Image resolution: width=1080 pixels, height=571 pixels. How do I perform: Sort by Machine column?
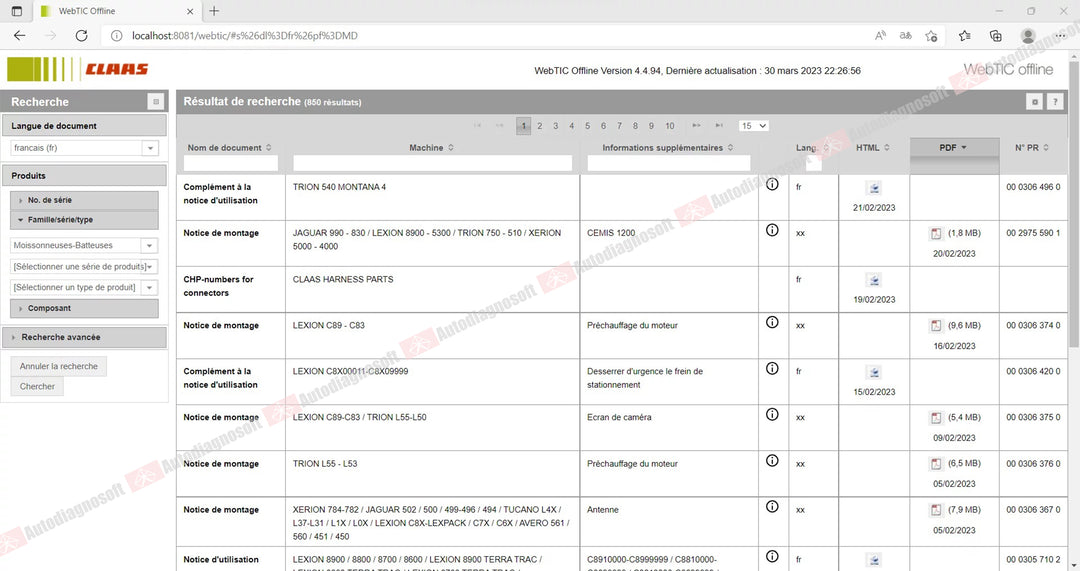click(432, 147)
